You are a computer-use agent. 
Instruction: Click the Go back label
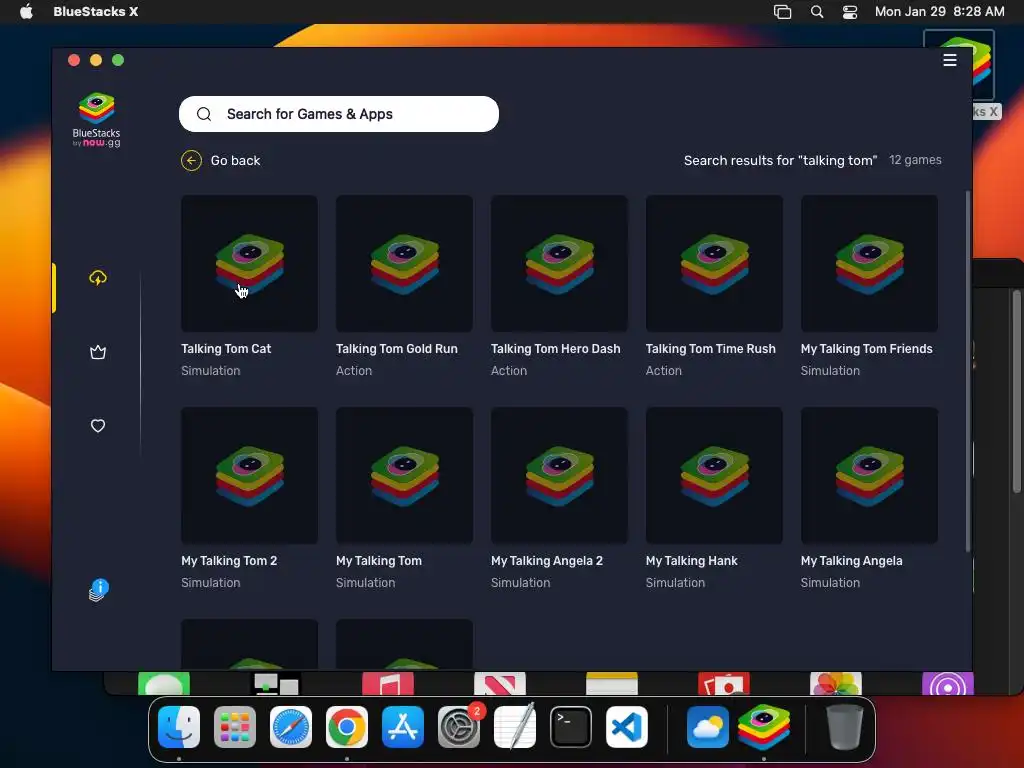pyautogui.click(x=235, y=161)
